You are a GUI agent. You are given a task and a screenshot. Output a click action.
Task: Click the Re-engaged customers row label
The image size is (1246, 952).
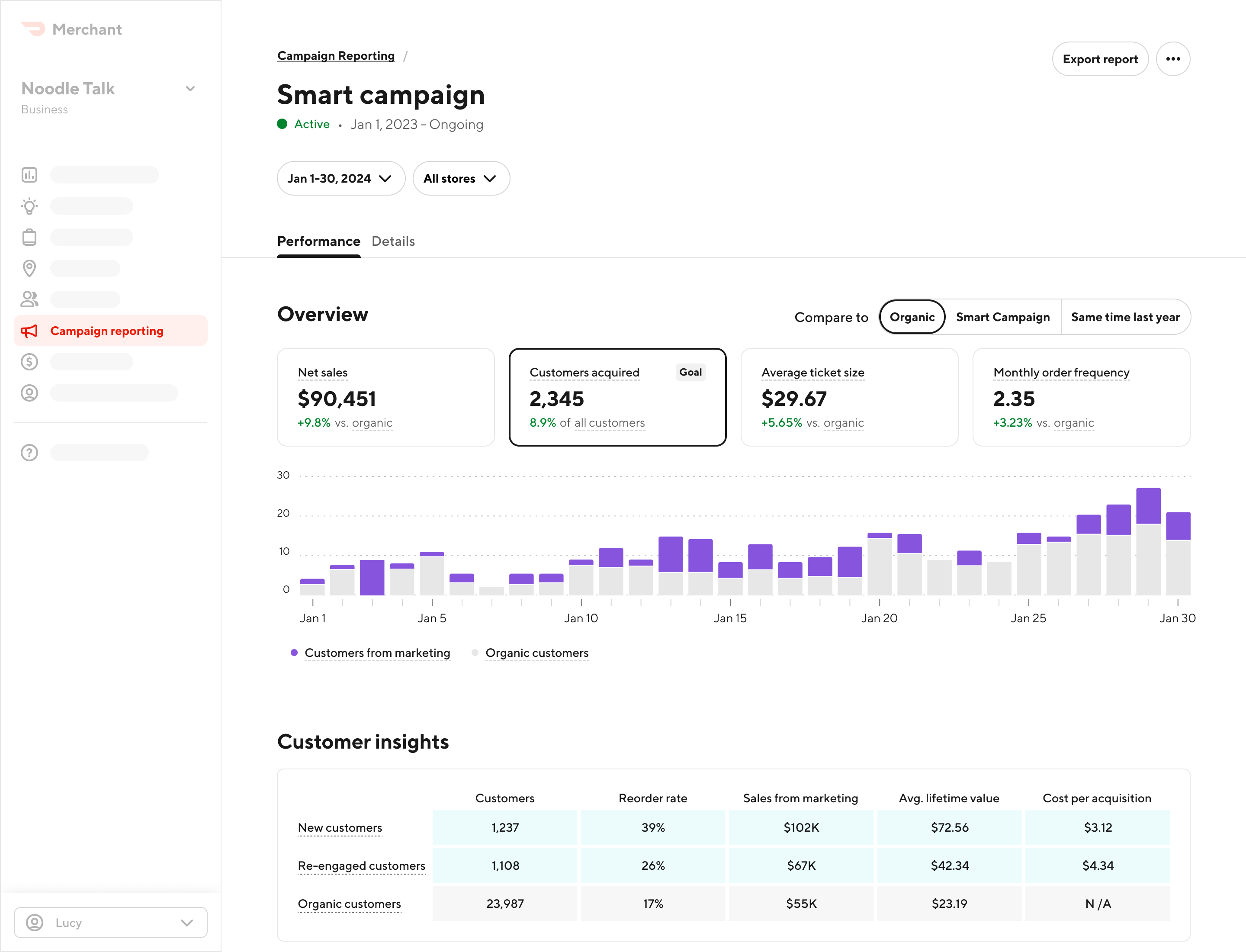coord(362,865)
